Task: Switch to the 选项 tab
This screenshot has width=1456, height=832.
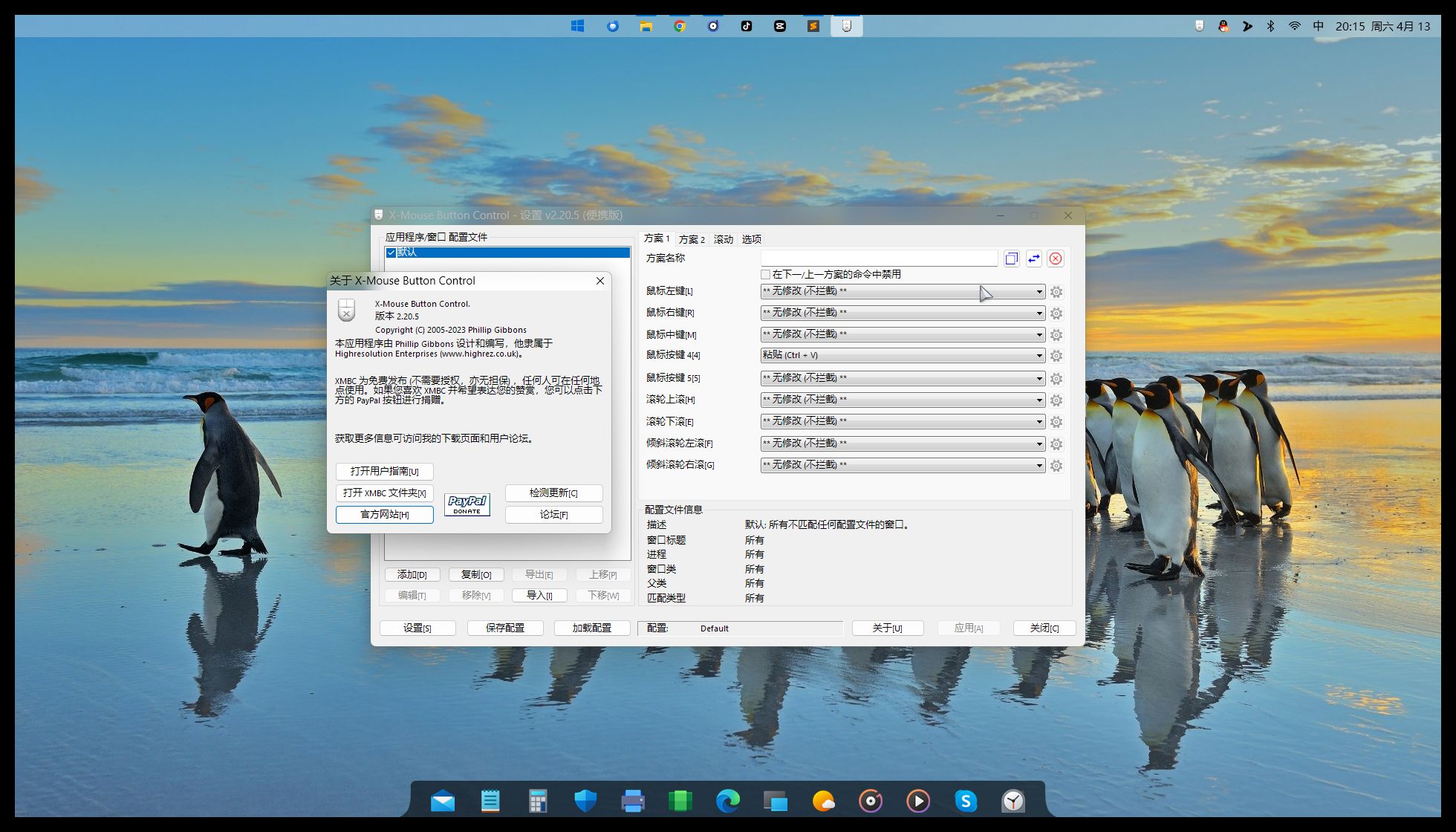Action: (752, 239)
